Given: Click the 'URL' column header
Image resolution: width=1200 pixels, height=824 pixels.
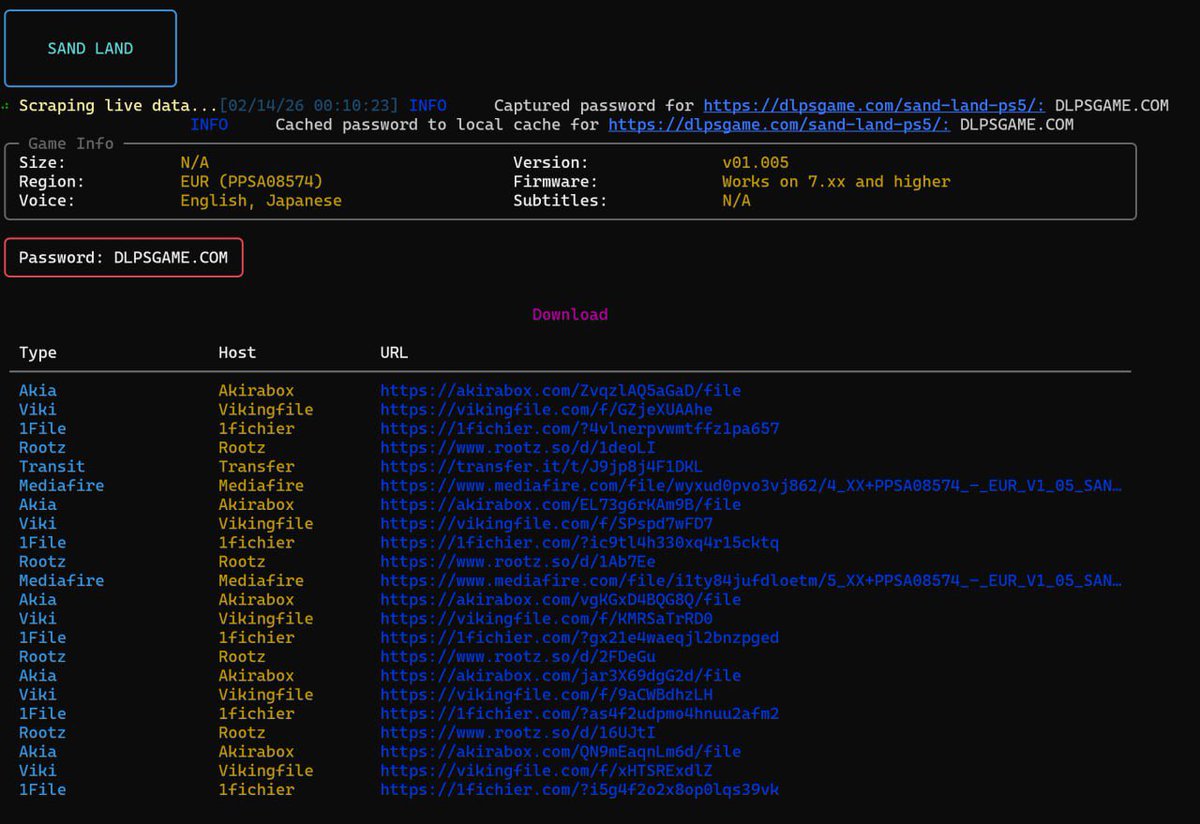Looking at the screenshot, I should [x=394, y=352].
